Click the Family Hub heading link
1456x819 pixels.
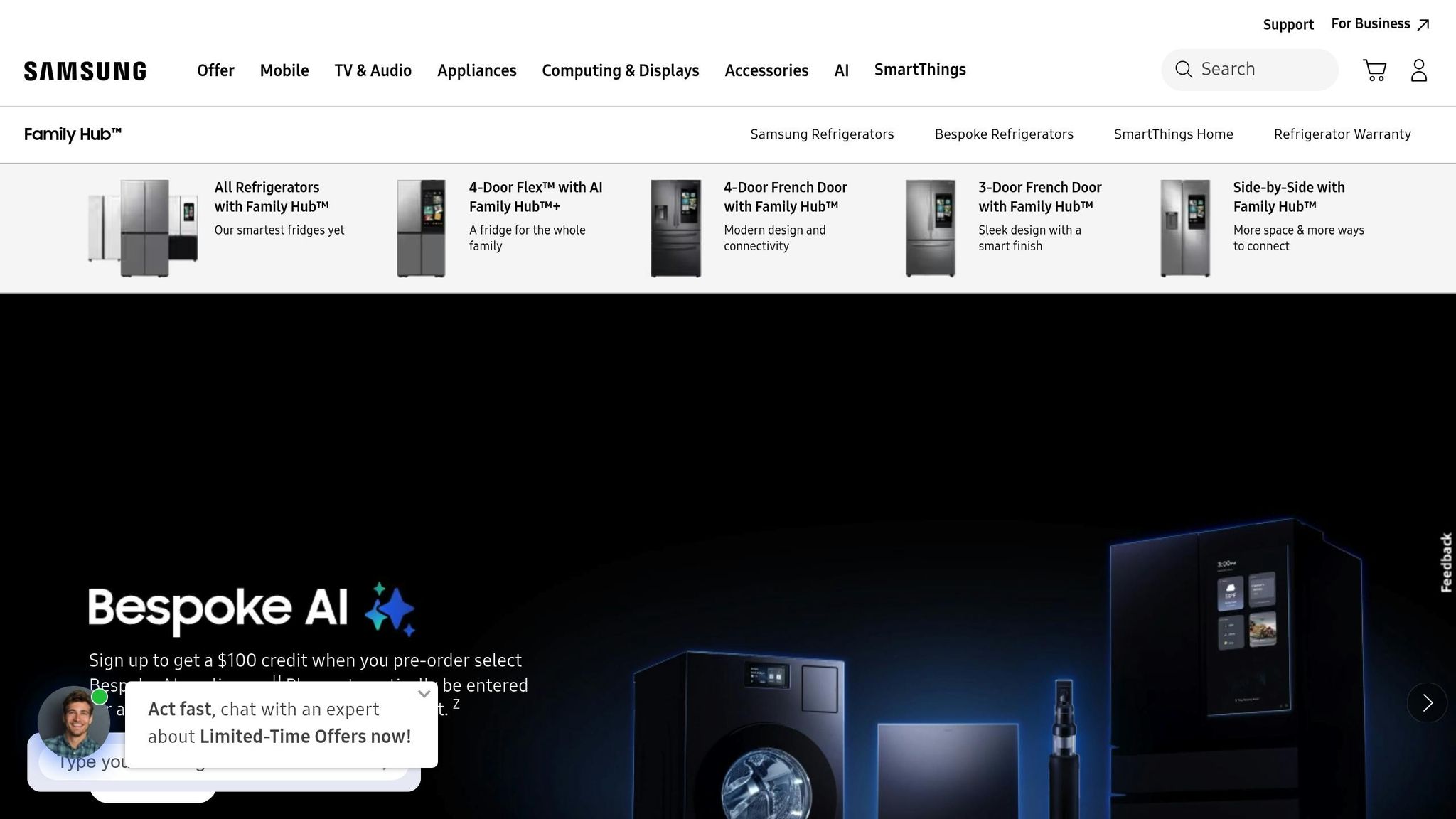click(x=73, y=134)
